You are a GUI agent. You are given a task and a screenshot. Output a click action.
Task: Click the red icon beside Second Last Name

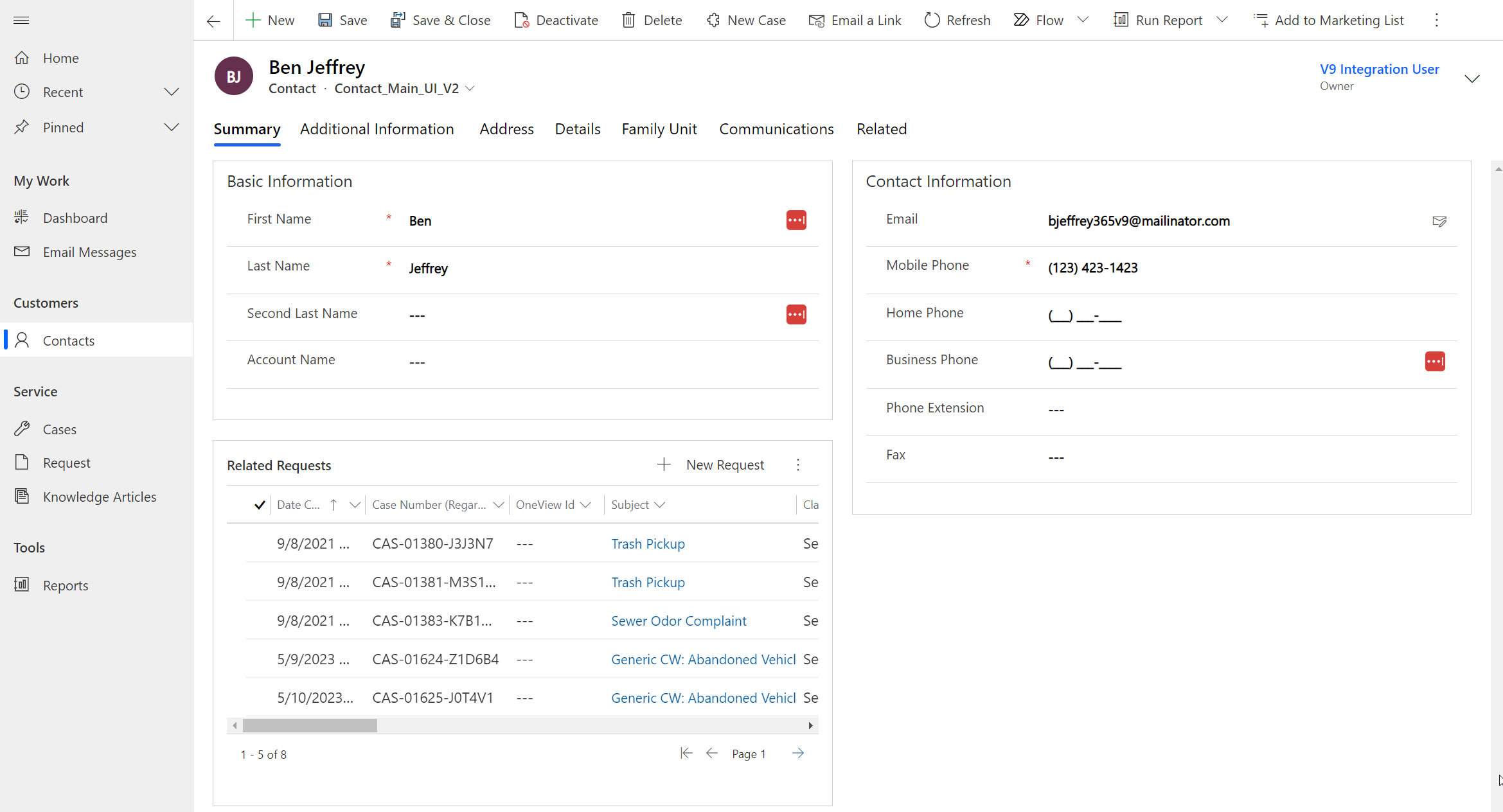pyautogui.click(x=796, y=315)
